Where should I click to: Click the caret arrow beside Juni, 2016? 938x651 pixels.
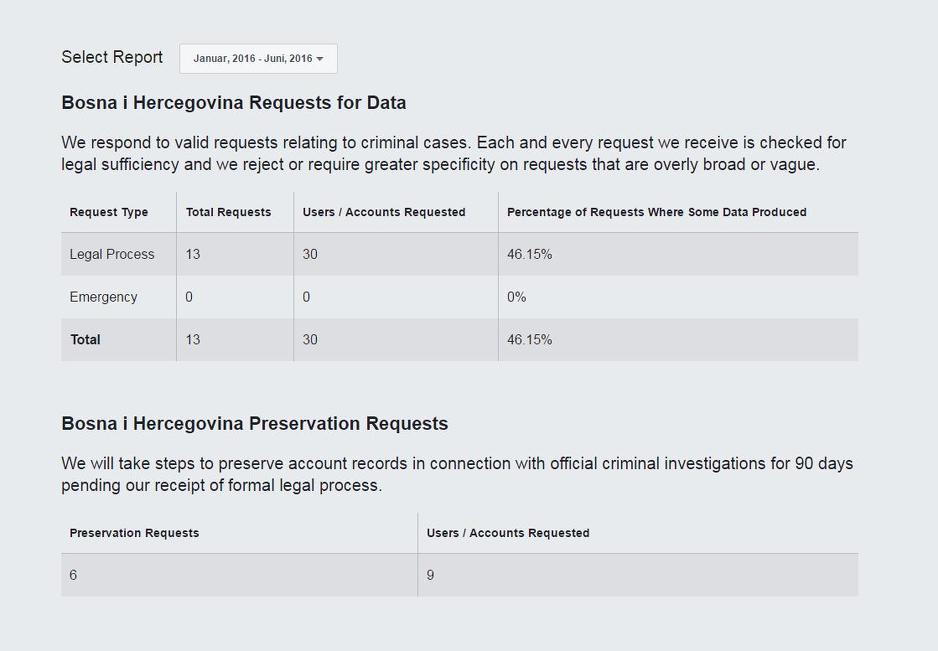(x=320, y=59)
